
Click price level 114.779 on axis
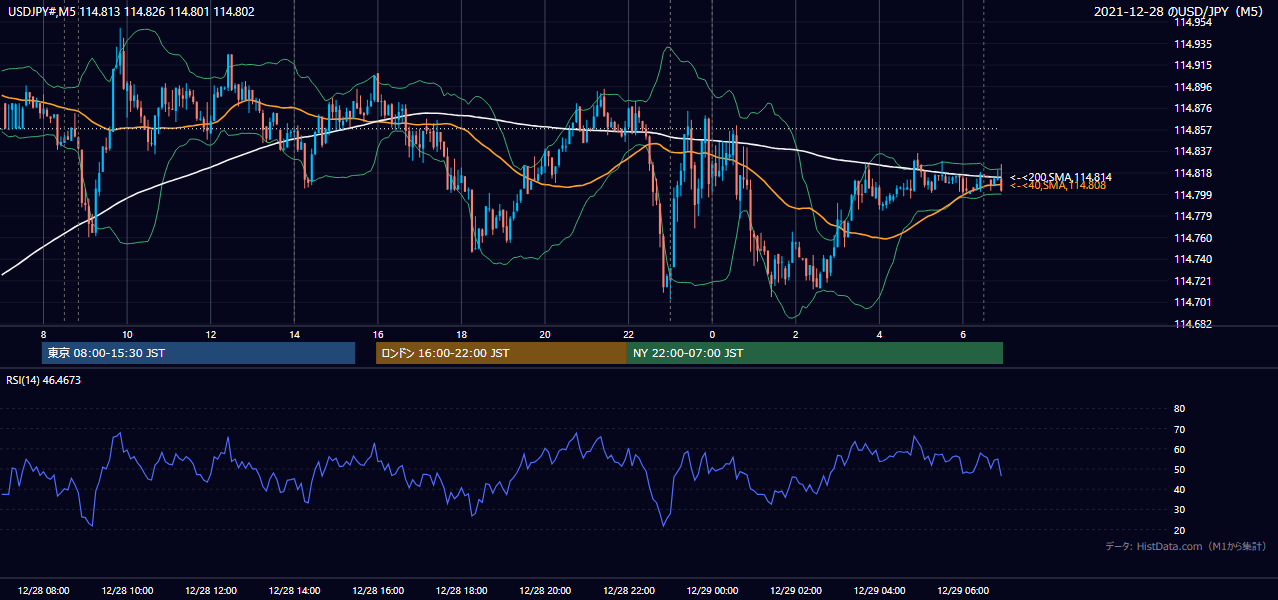click(x=1192, y=216)
